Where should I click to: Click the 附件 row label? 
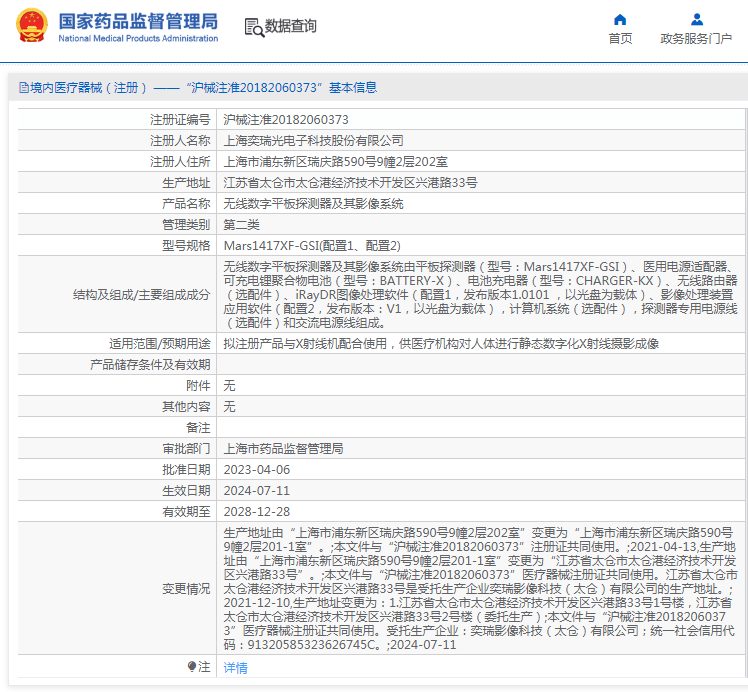(x=198, y=385)
